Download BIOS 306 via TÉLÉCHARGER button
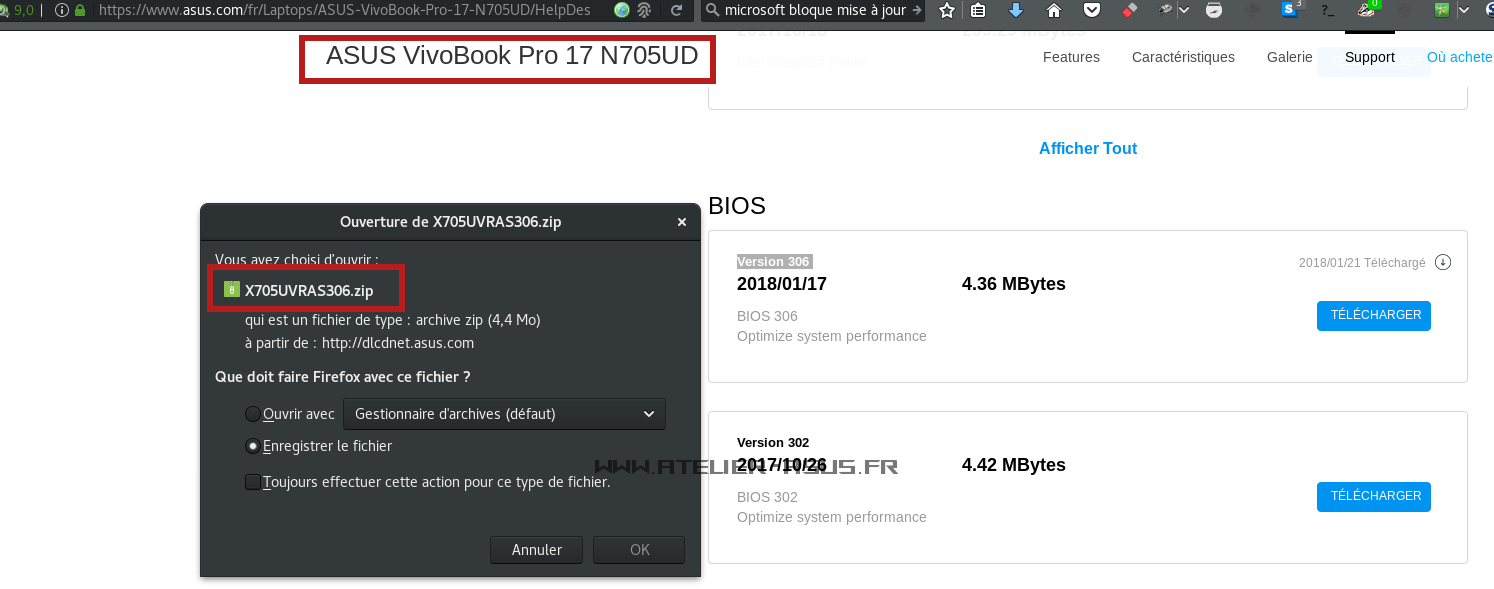 click(x=1373, y=315)
